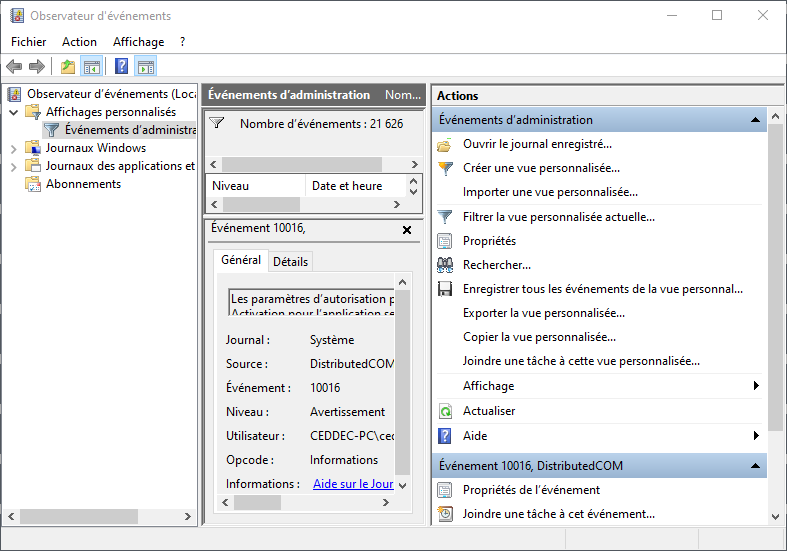Open the Aide sur le Journal link
Image resolution: width=787 pixels, height=551 pixels.
[x=353, y=484]
